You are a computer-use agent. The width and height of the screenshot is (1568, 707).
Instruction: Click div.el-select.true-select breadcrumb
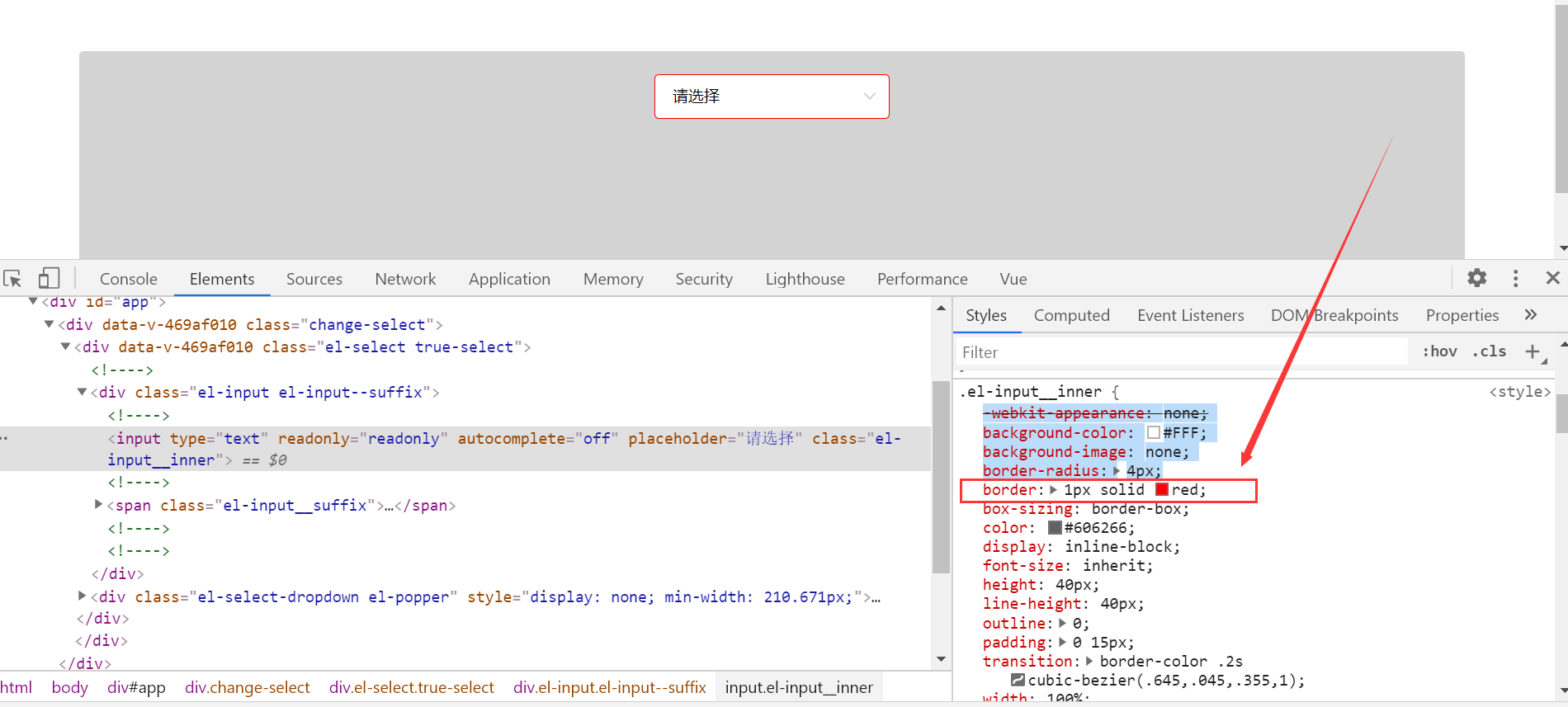pos(411,687)
